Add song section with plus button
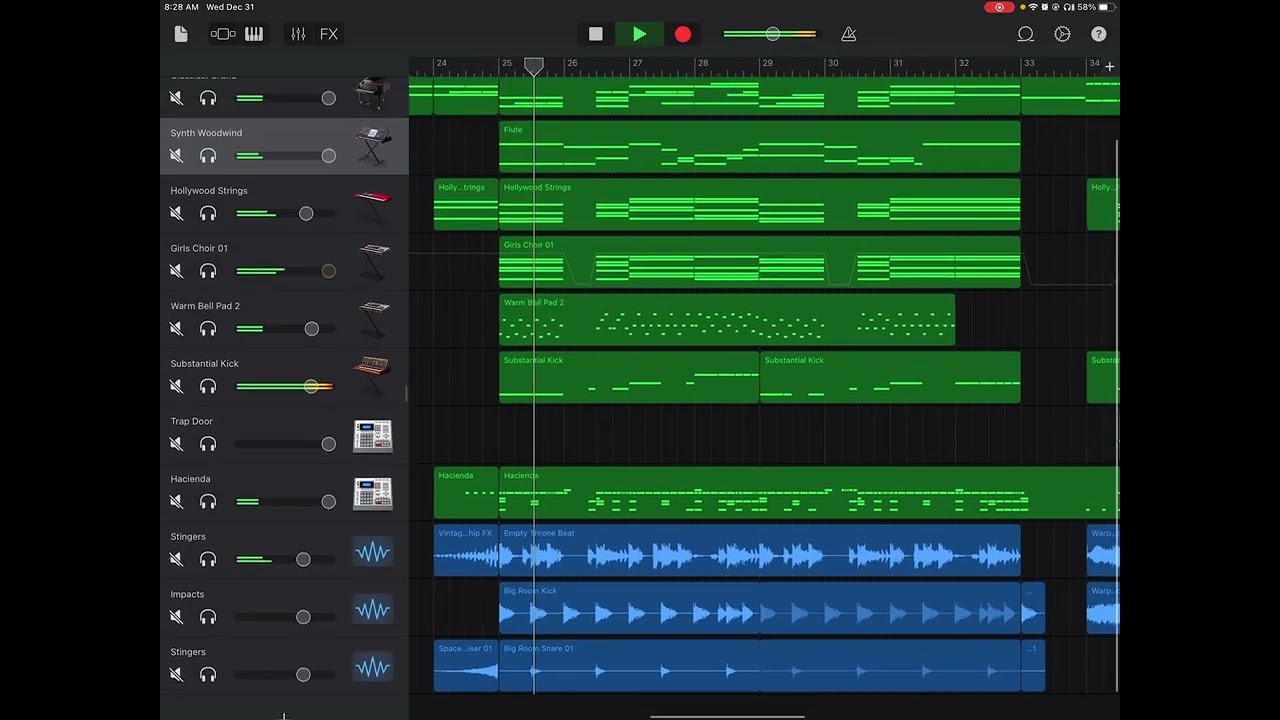 tap(1109, 66)
